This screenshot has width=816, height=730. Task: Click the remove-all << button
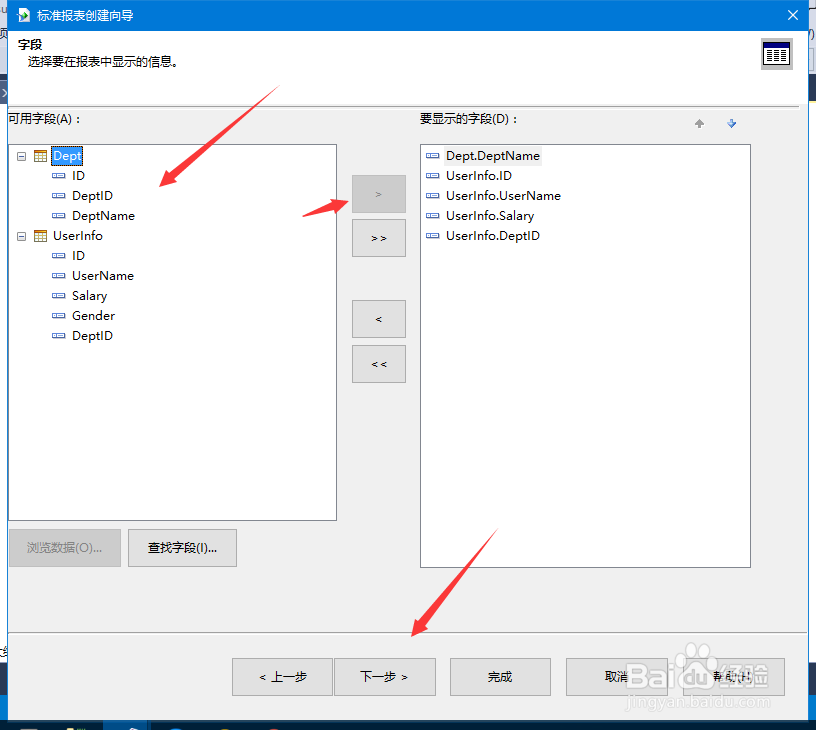(378, 363)
